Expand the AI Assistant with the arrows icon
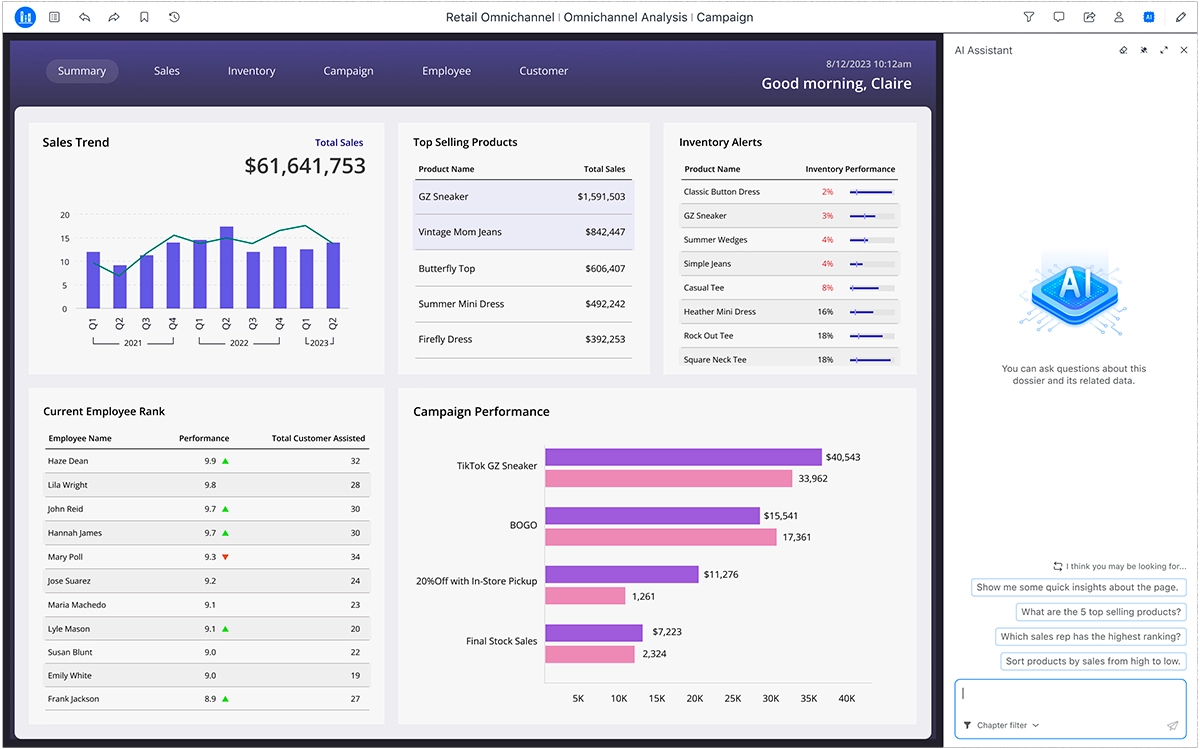1200x749 pixels. click(x=1163, y=50)
